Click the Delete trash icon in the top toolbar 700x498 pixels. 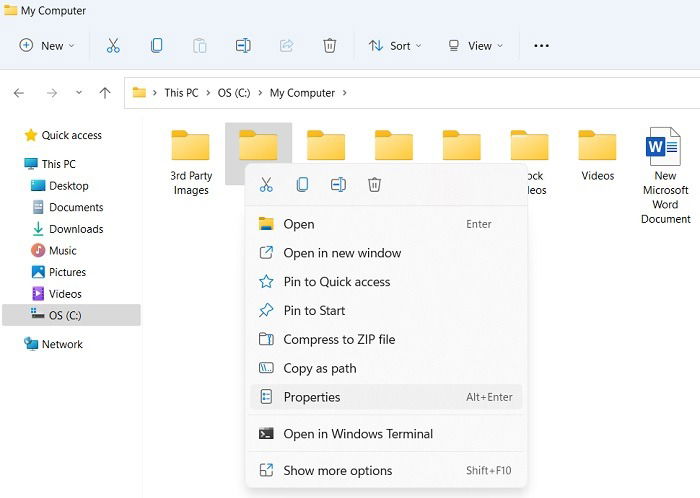(x=329, y=46)
